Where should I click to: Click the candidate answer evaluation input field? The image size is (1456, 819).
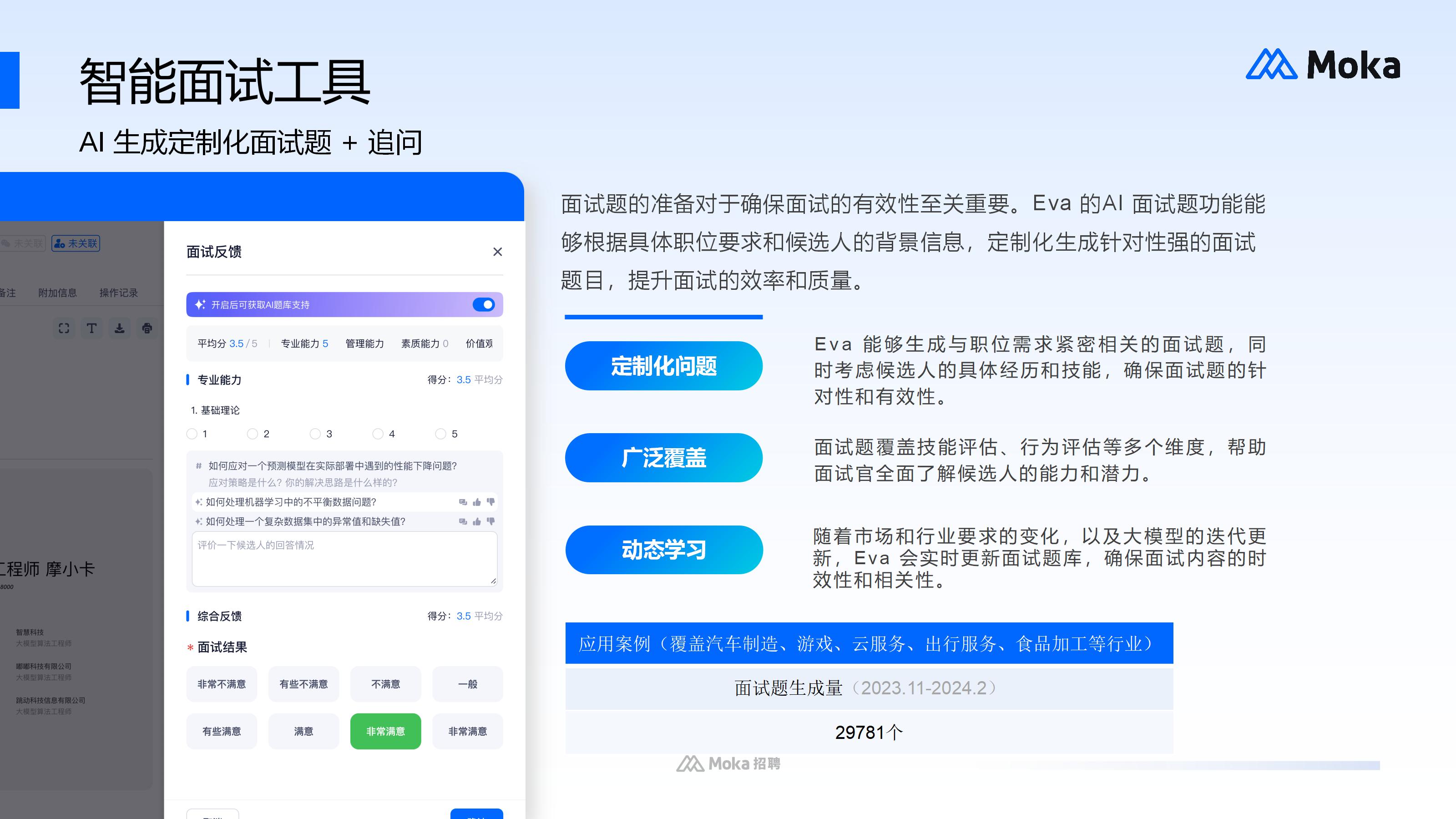344,558
